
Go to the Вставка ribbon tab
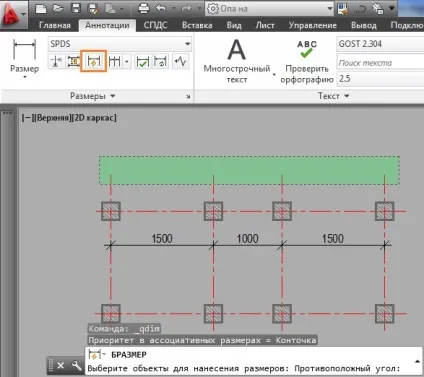(197, 25)
